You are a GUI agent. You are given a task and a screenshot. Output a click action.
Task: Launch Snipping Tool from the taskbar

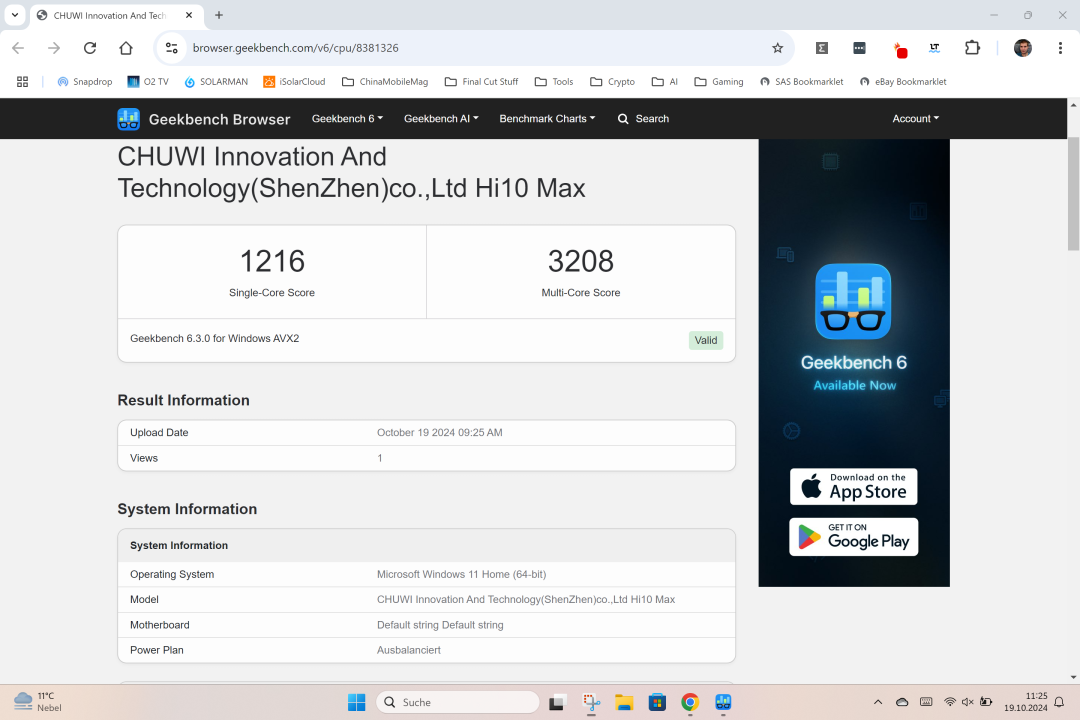[x=591, y=702]
